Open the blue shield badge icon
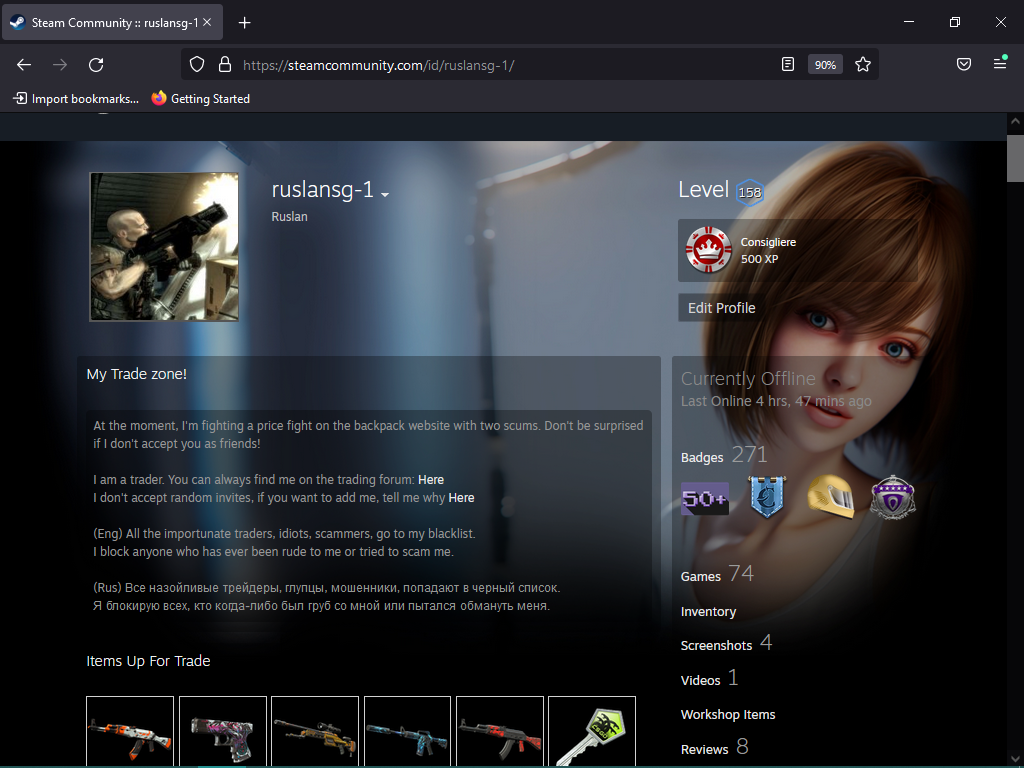The height and width of the screenshot is (768, 1024). [767, 497]
